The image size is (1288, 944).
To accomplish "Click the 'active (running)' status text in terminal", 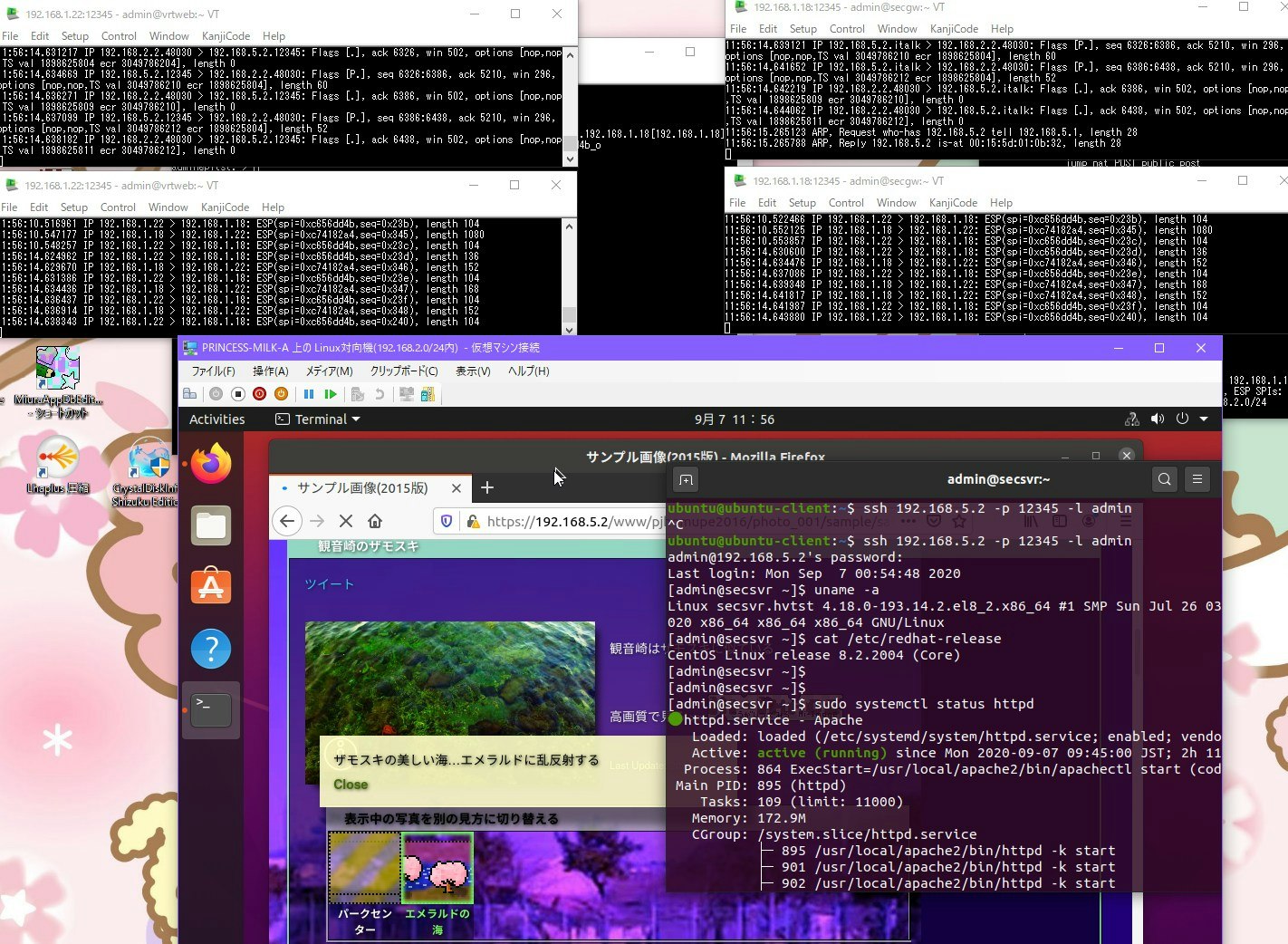I will 822,753.
